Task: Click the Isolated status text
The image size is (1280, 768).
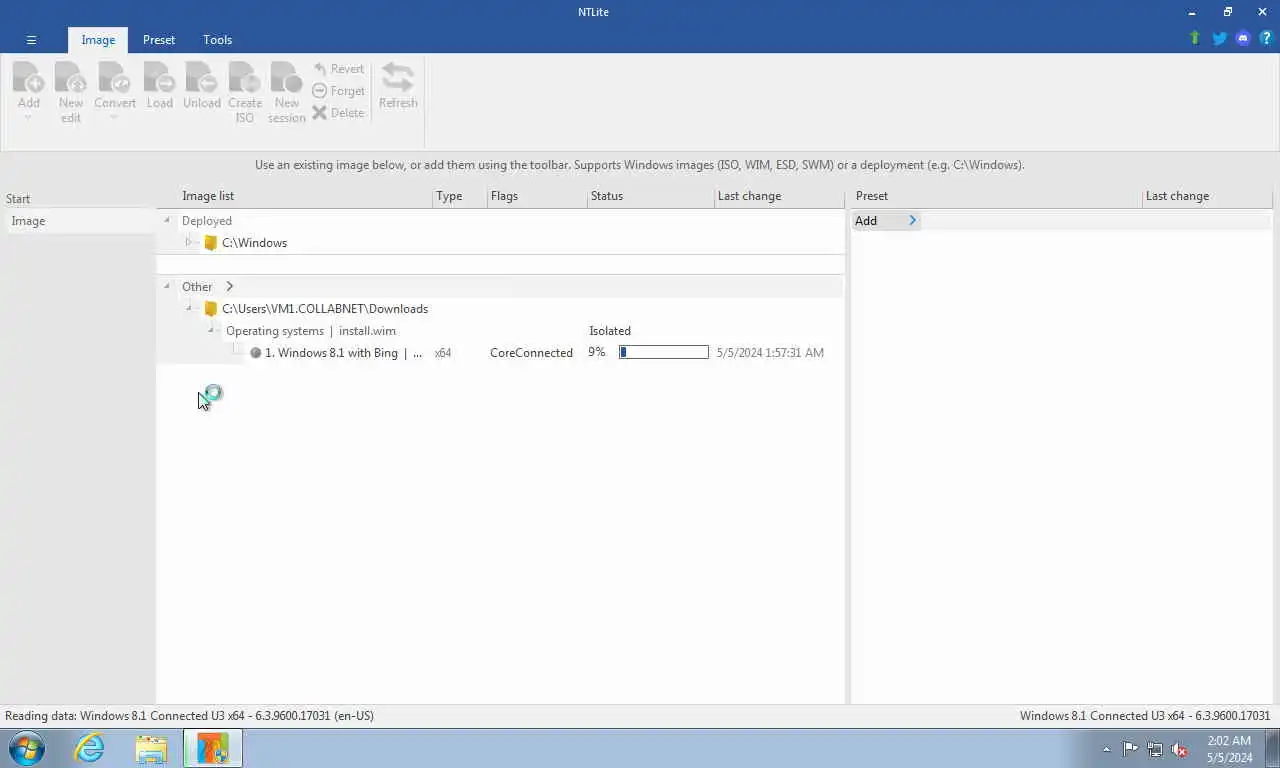Action: tap(610, 331)
